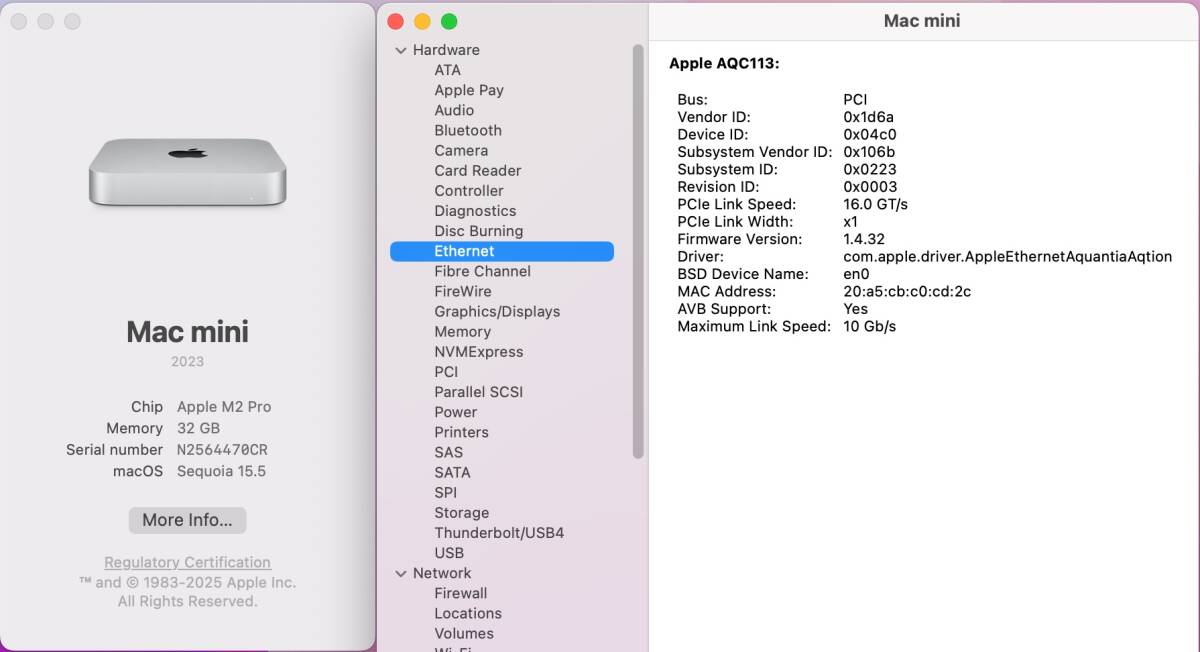Select Disc Burning entry
This screenshot has height=652, width=1200.
coord(479,231)
